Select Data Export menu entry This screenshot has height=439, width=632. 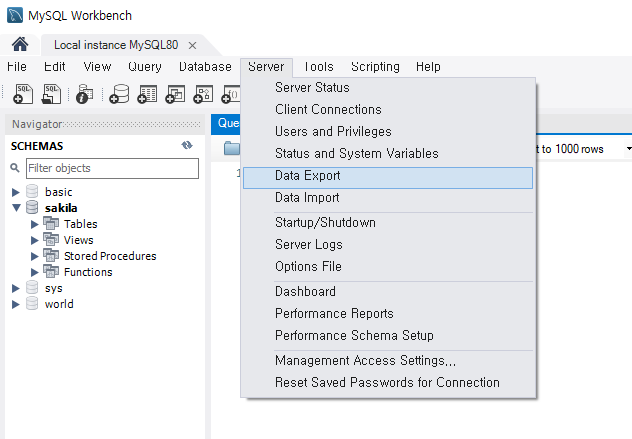pos(388,178)
